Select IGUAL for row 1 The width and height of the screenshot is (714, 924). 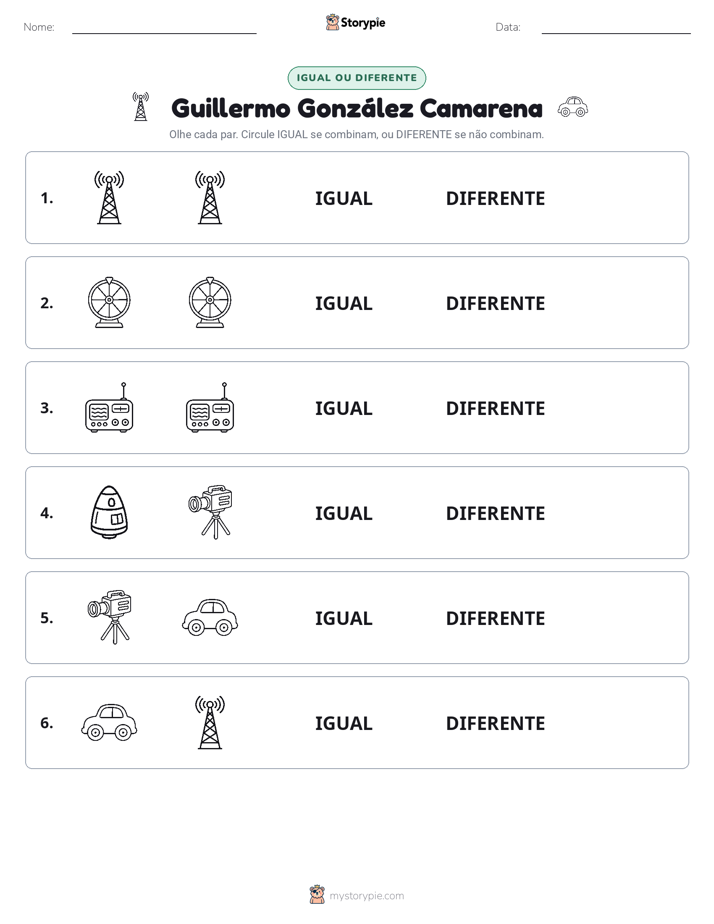pos(343,199)
